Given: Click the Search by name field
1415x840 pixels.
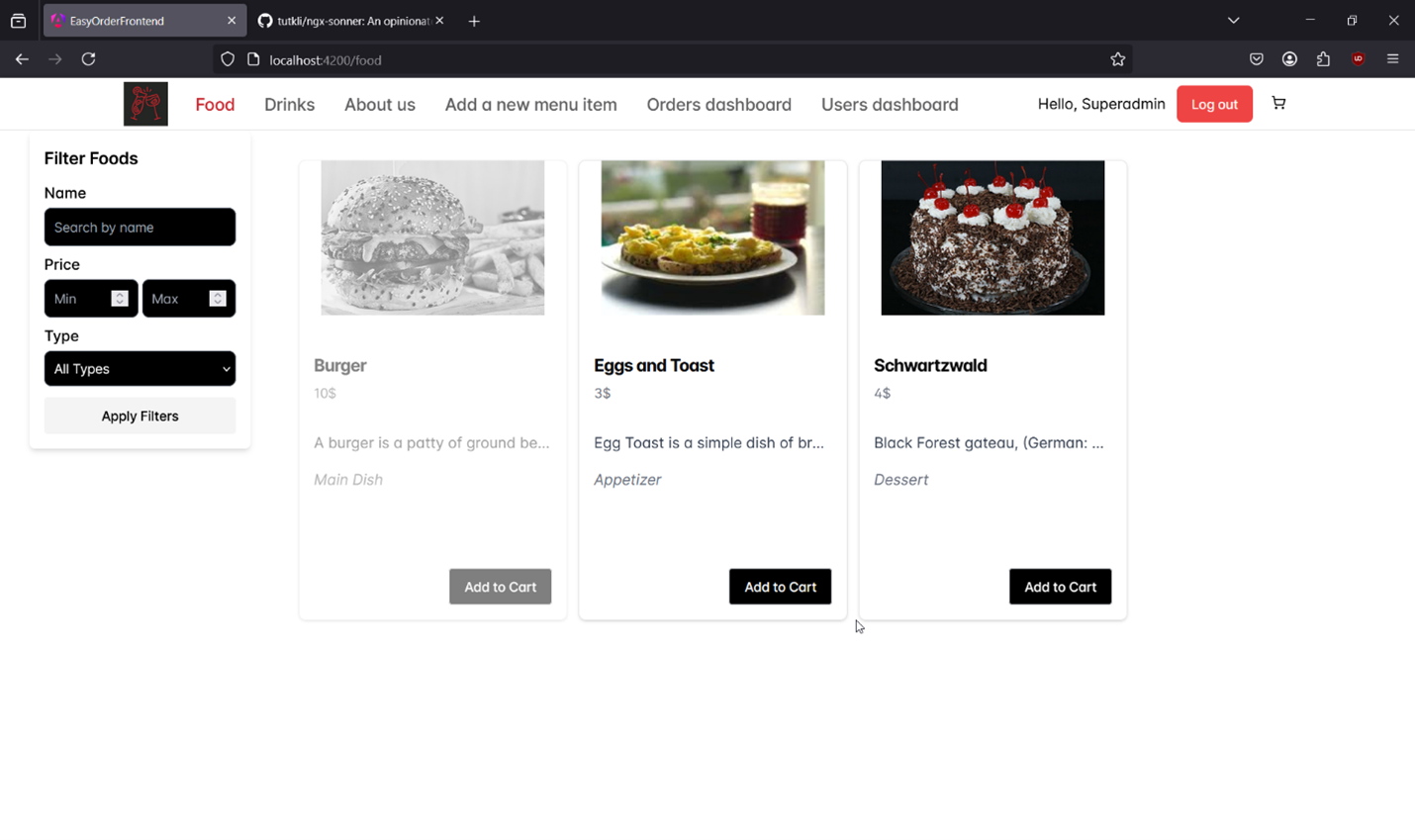Looking at the screenshot, I should (140, 228).
